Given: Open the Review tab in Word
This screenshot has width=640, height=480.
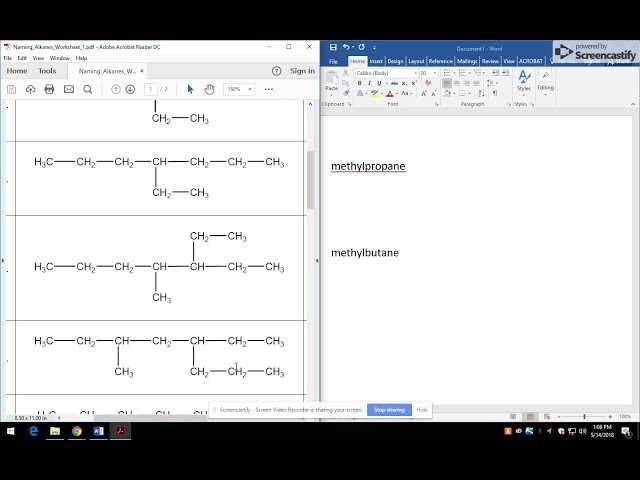Looking at the screenshot, I should click(490, 61).
